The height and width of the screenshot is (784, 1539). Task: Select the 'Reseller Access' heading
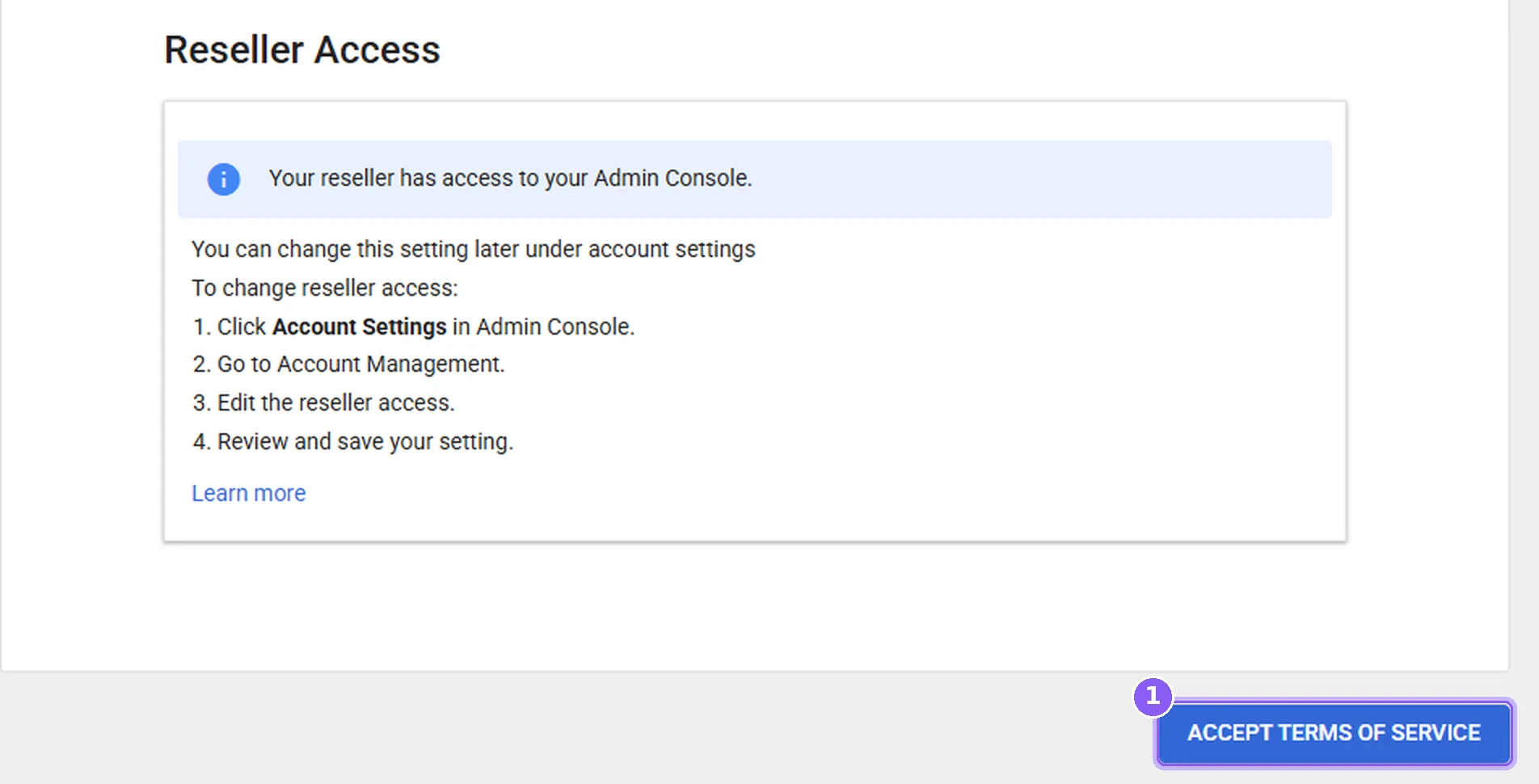tap(302, 50)
